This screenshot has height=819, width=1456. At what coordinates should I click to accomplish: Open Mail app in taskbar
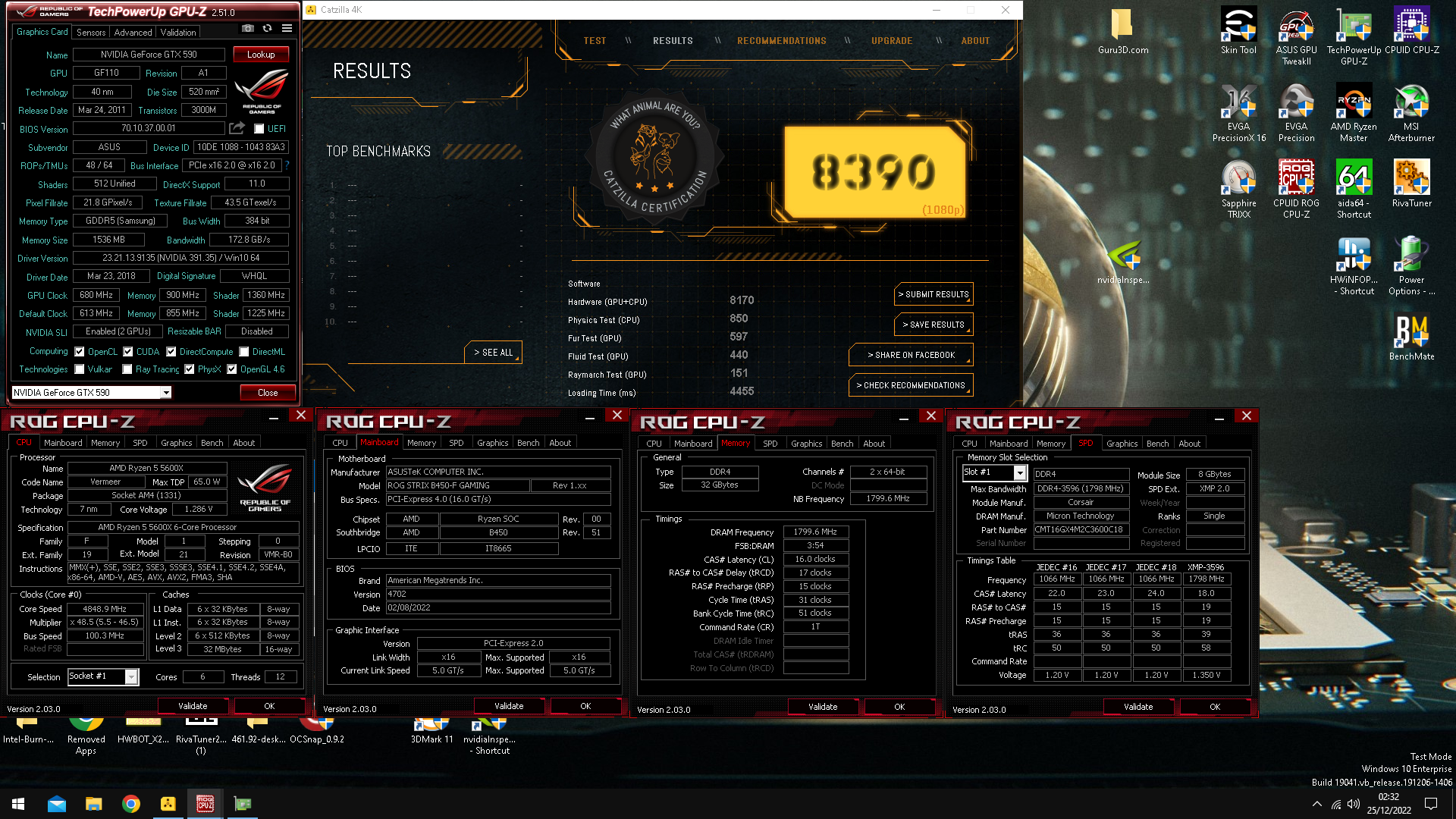tap(57, 804)
